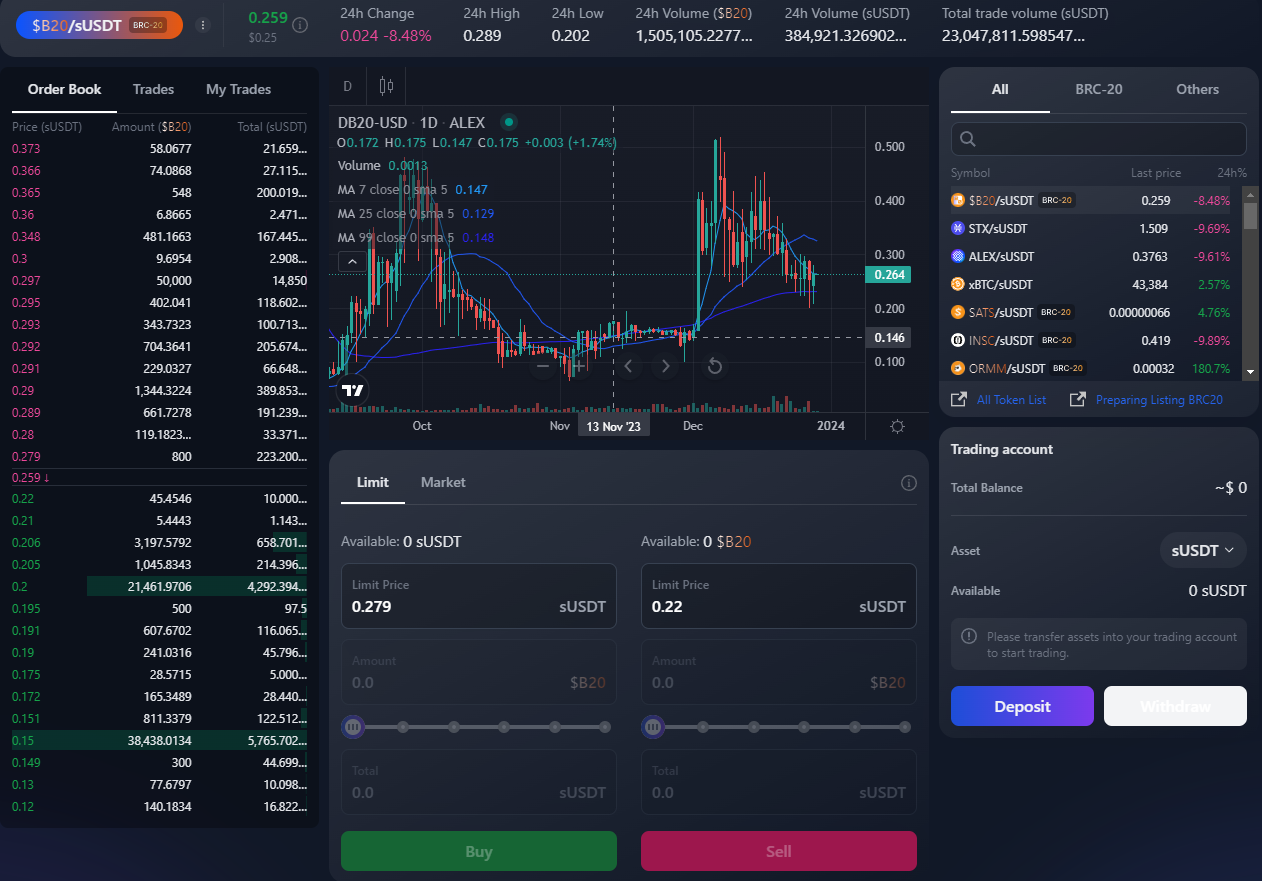The image size is (1262, 881).
Task: Click the Volume indicator legend line
Action: (x=383, y=165)
